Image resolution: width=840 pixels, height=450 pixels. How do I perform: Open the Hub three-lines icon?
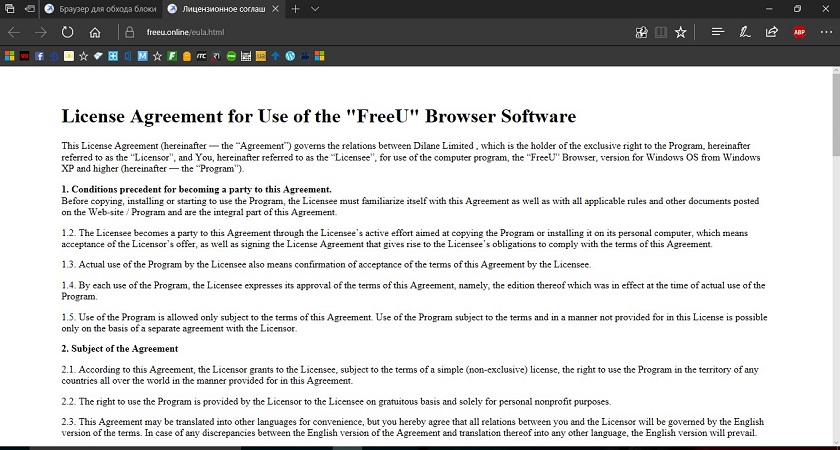pyautogui.click(x=718, y=32)
